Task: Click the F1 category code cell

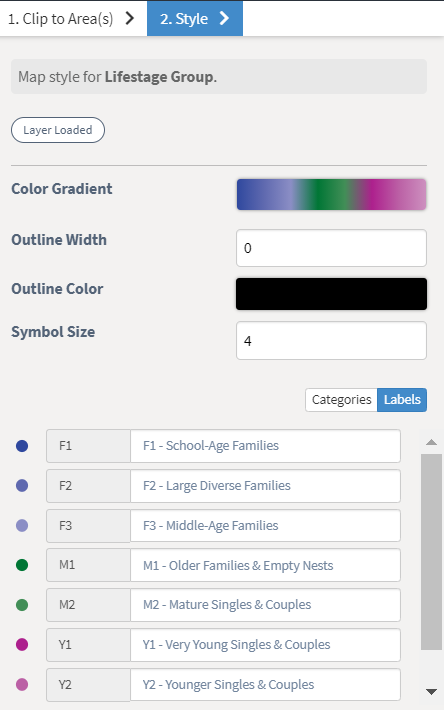Action: tap(88, 446)
